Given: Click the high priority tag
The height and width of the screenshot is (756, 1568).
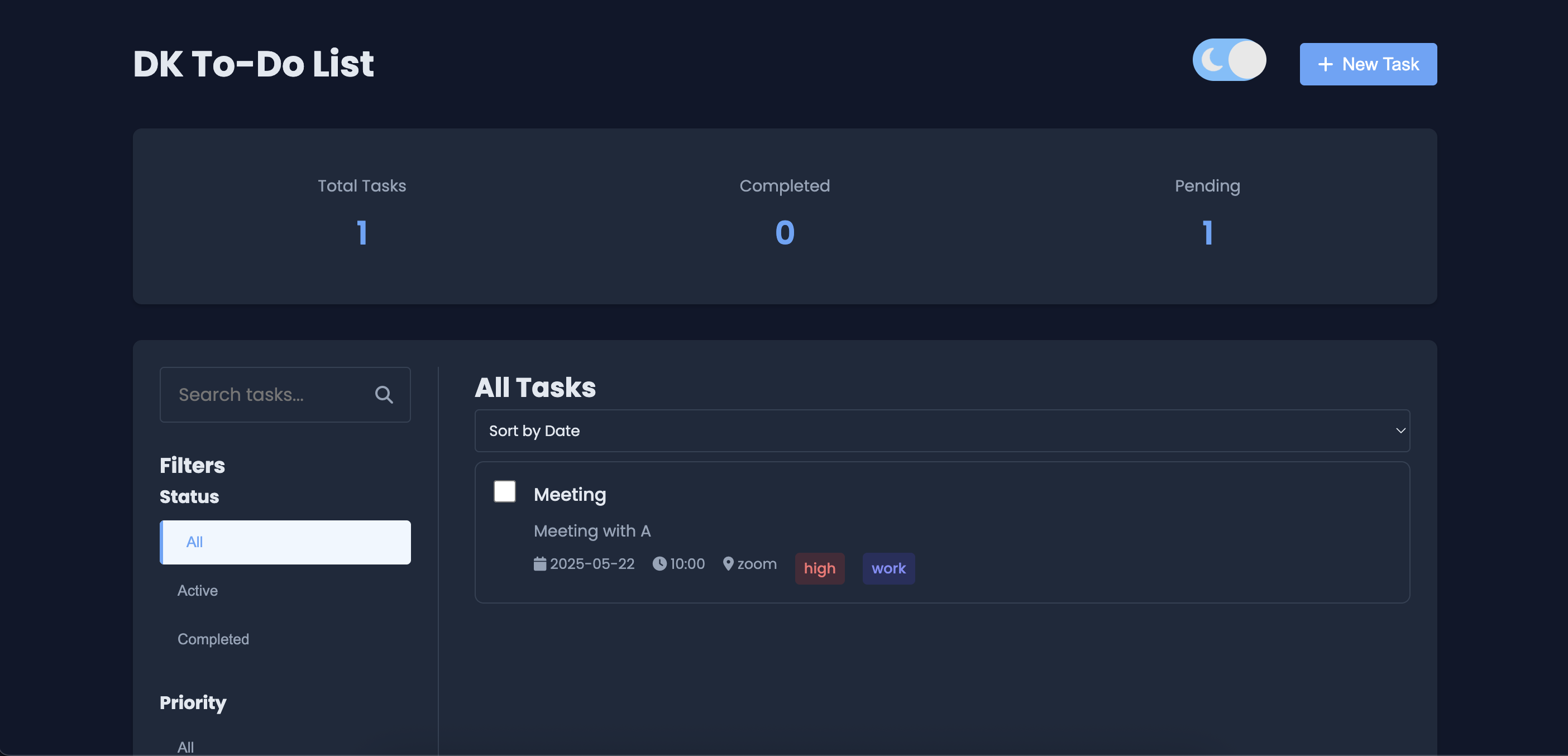Looking at the screenshot, I should (819, 568).
